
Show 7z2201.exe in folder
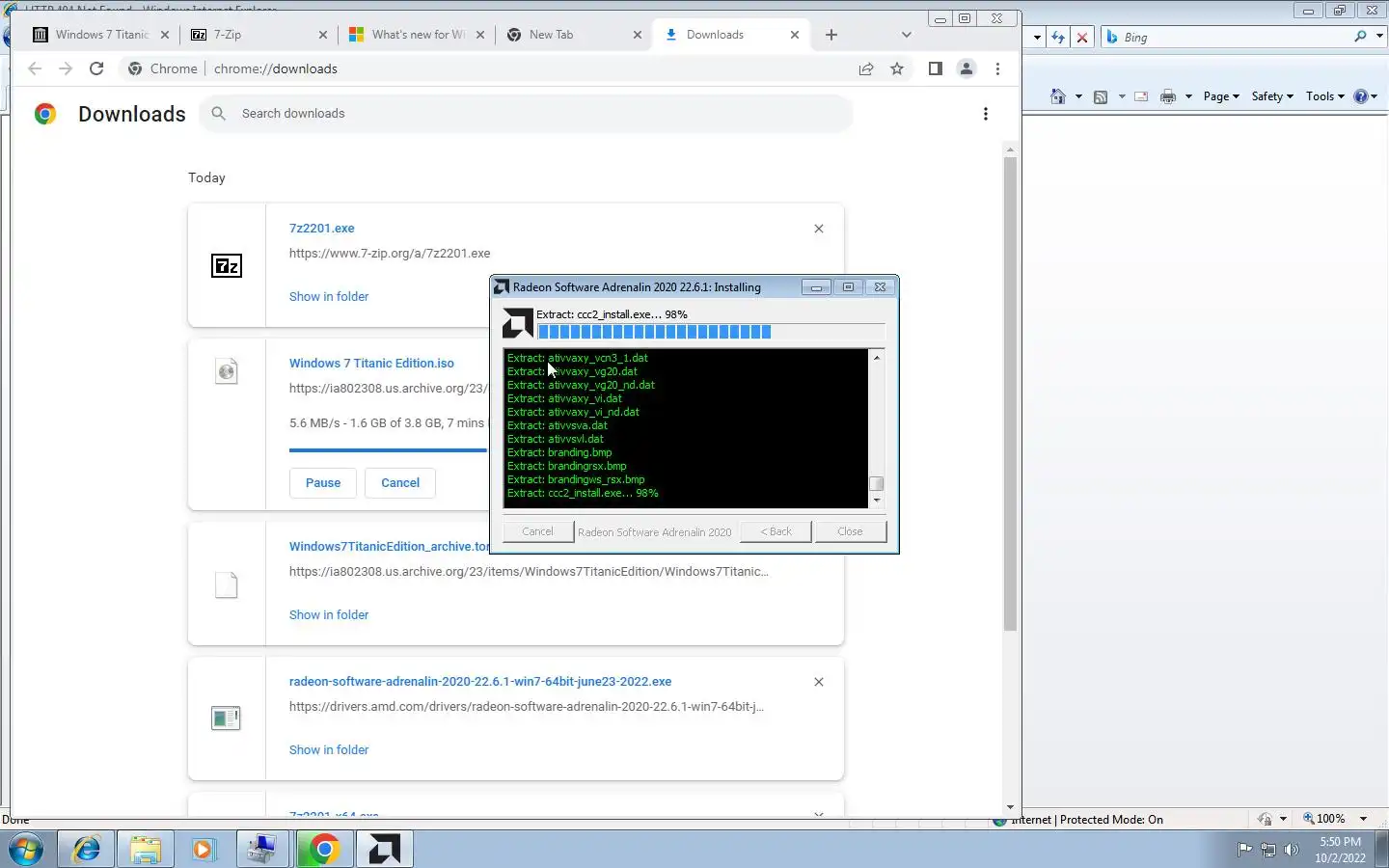click(x=329, y=297)
